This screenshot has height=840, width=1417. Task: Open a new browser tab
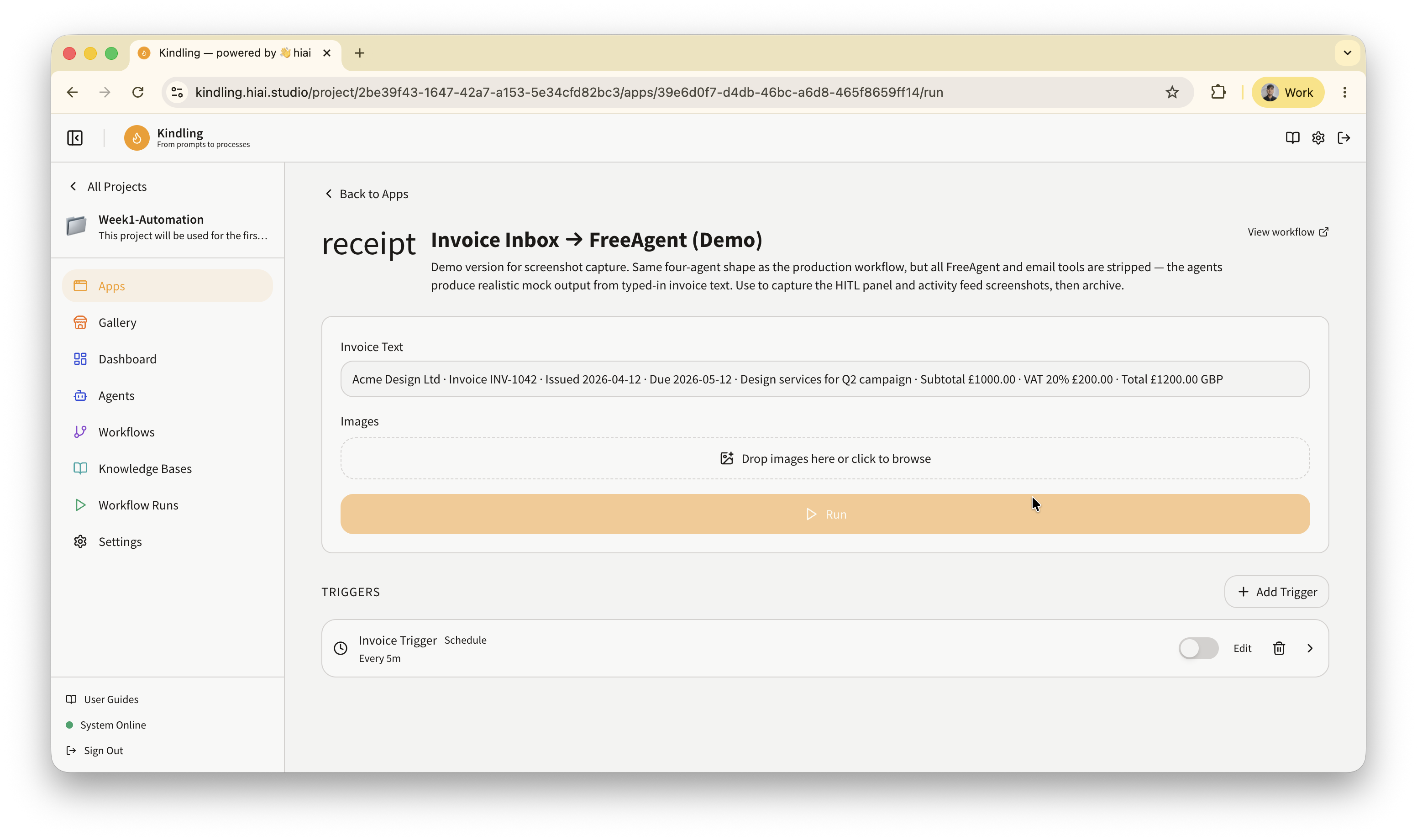click(359, 53)
